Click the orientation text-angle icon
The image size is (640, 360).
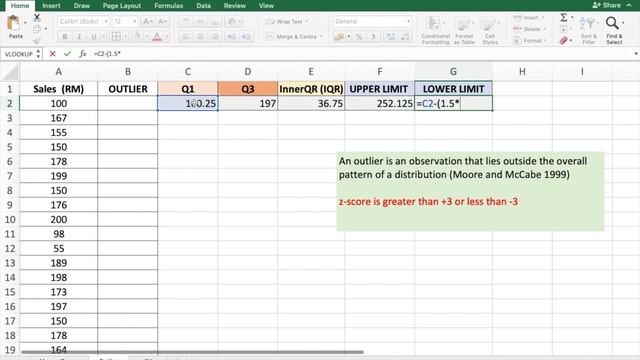(x=232, y=21)
